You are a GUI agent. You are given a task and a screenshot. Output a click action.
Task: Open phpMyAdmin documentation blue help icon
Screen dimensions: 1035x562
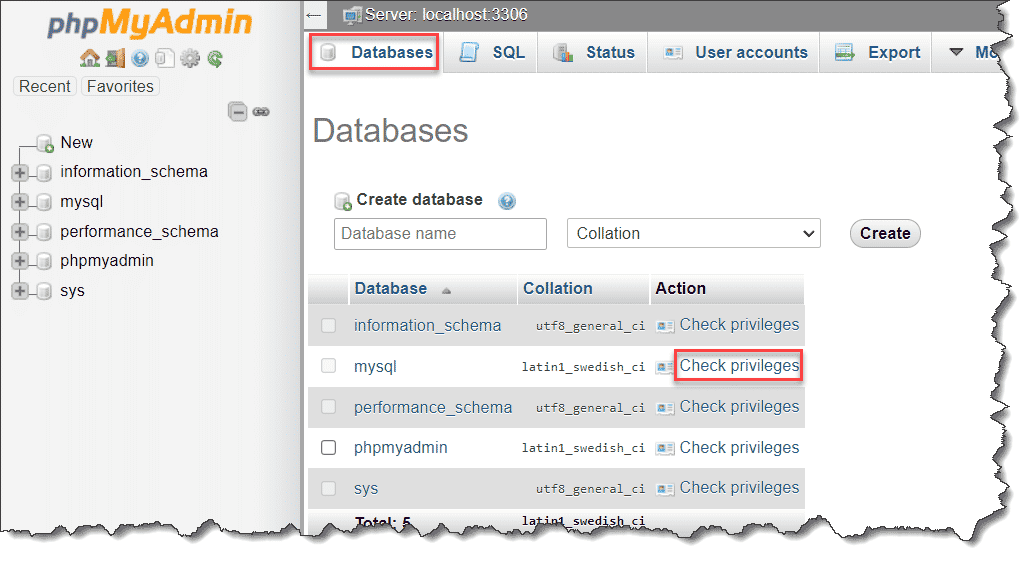140,59
